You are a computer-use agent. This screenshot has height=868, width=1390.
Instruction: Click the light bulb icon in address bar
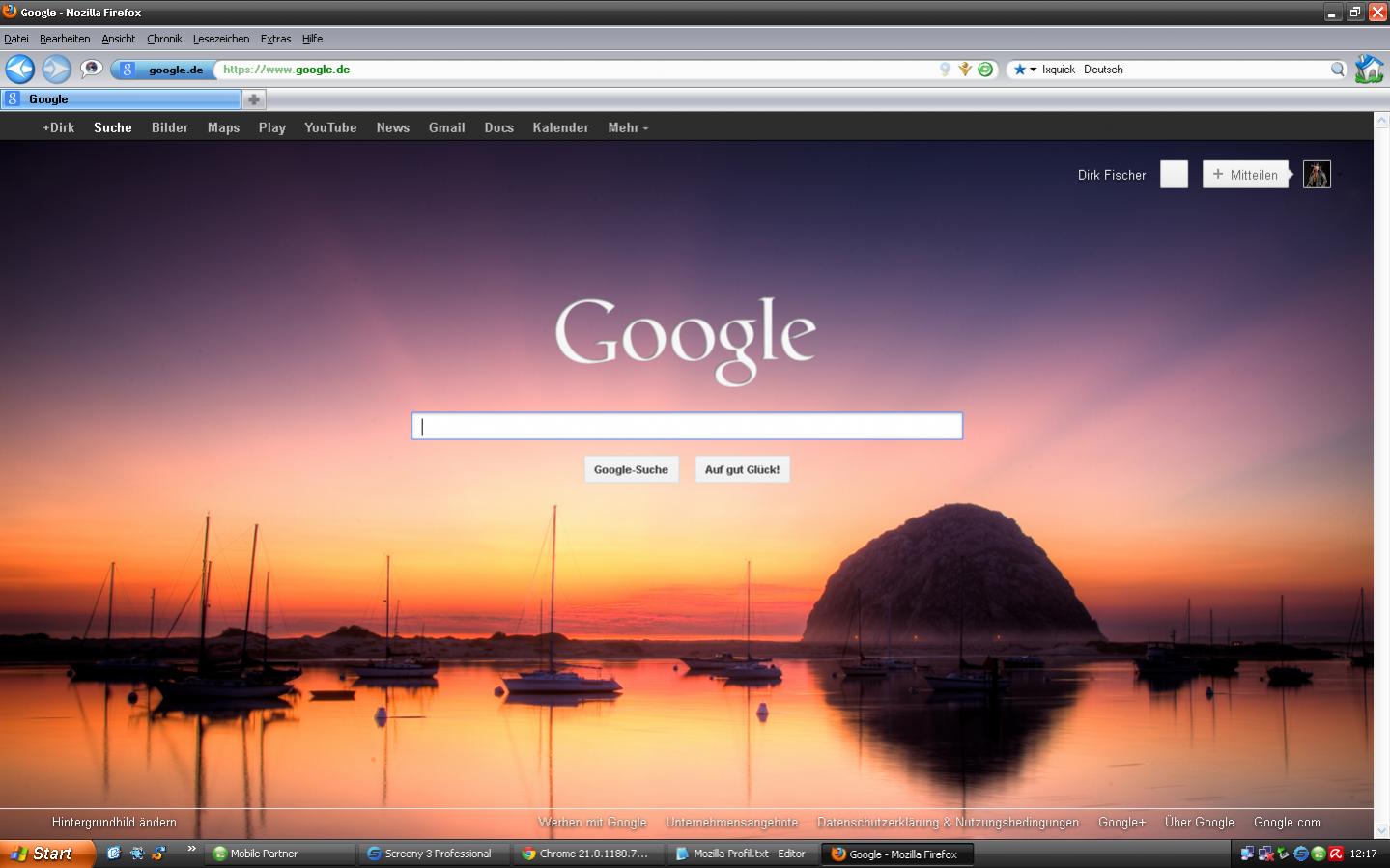pyautogui.click(x=945, y=70)
